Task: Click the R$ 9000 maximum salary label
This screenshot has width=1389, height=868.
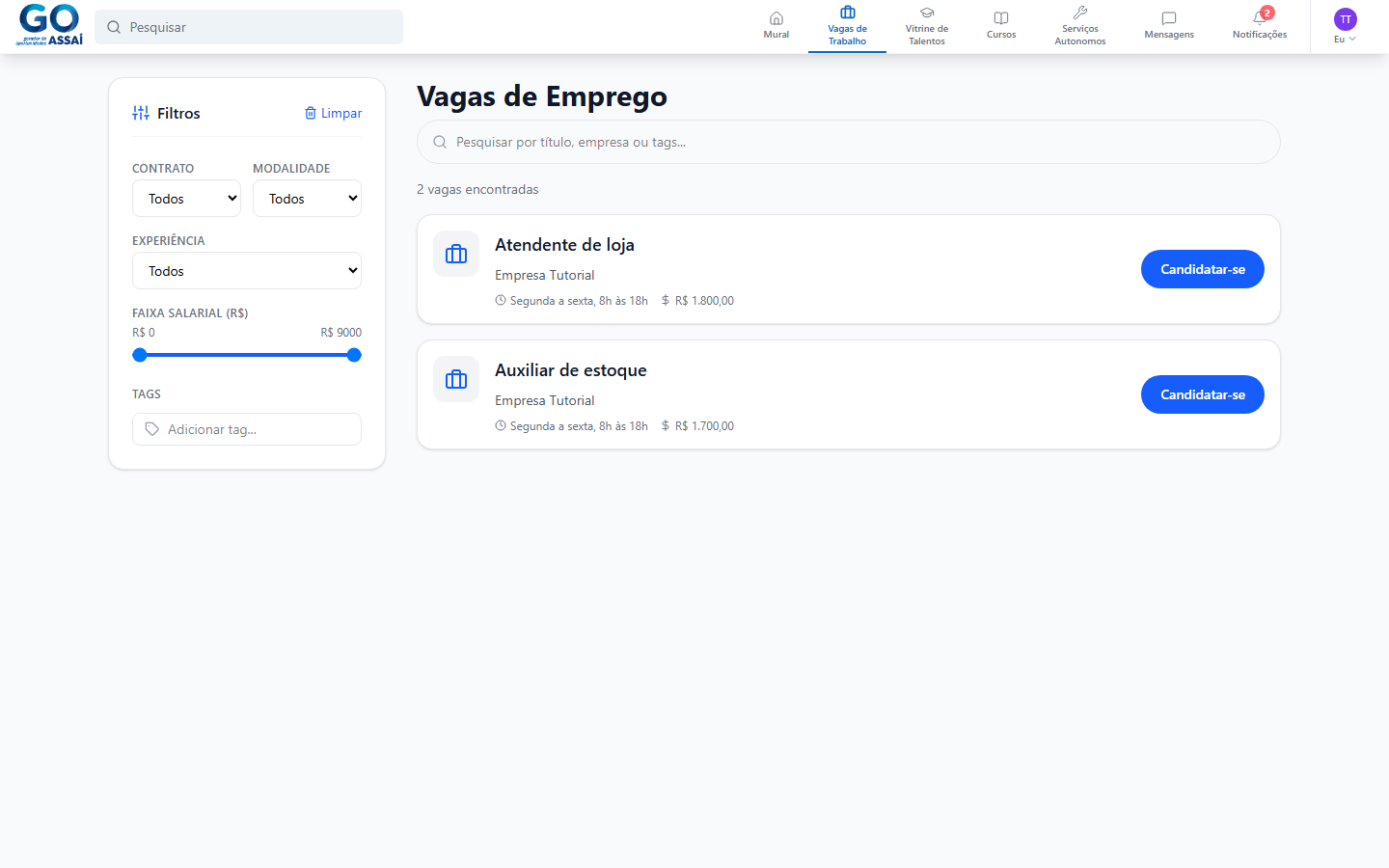Action: click(x=341, y=333)
